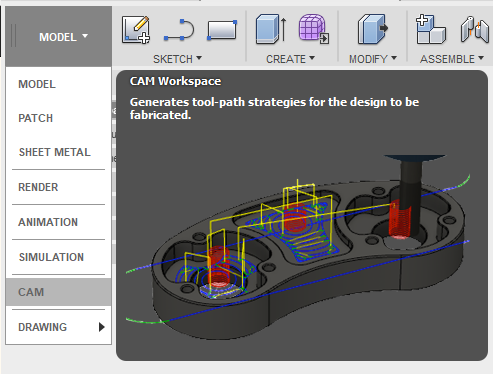The image size is (493, 374).
Task: Click the New Component assemble icon
Action: [431, 29]
